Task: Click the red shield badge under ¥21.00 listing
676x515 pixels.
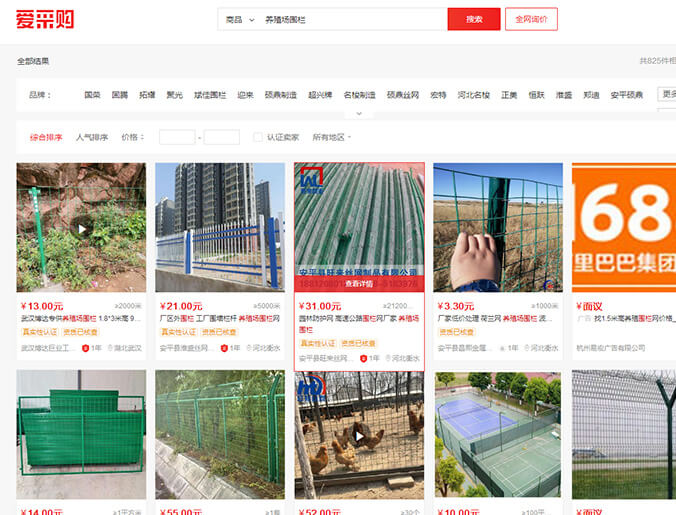Action: point(224,348)
